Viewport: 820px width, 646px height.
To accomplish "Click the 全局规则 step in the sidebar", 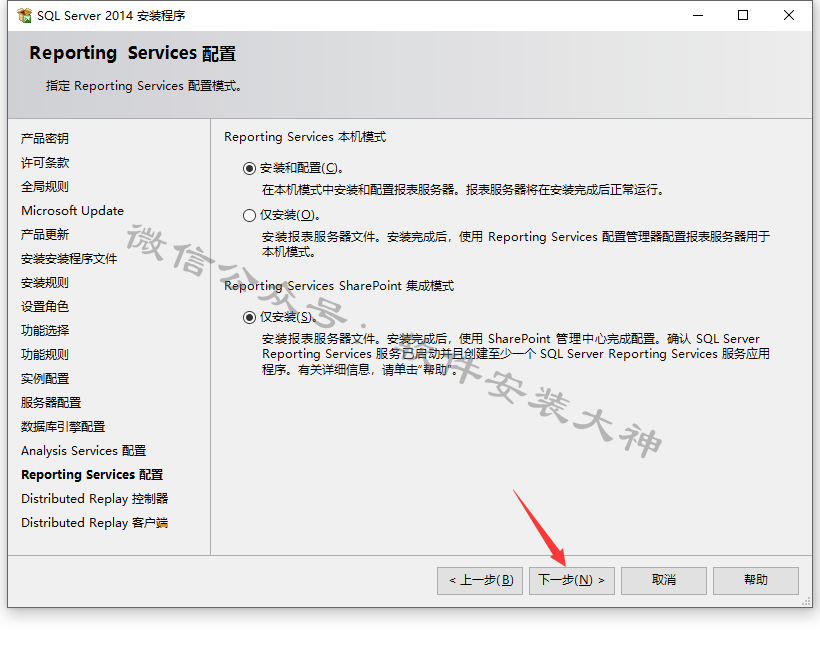I will click(x=45, y=187).
